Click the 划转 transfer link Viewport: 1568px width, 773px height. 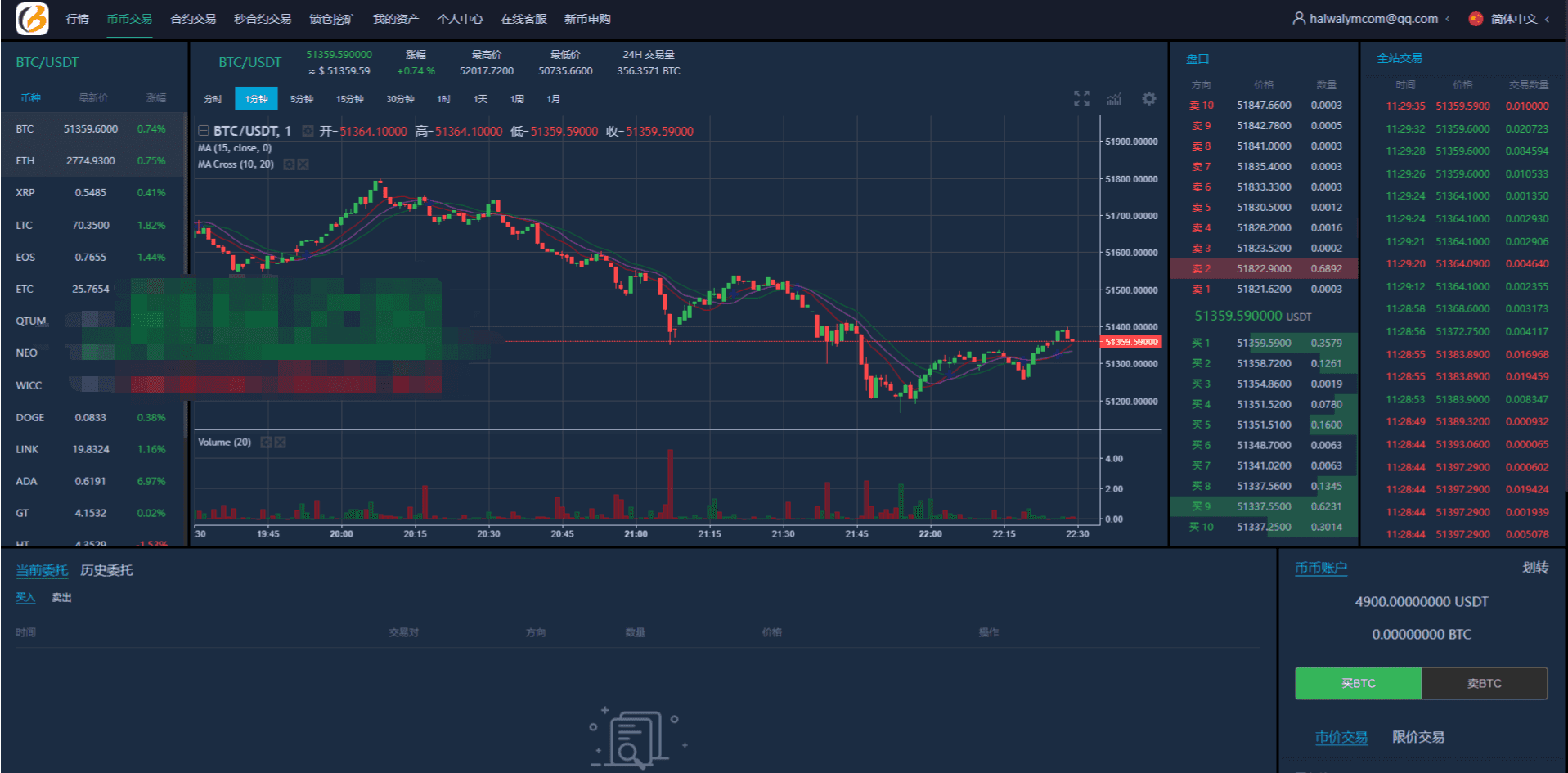point(1534,568)
